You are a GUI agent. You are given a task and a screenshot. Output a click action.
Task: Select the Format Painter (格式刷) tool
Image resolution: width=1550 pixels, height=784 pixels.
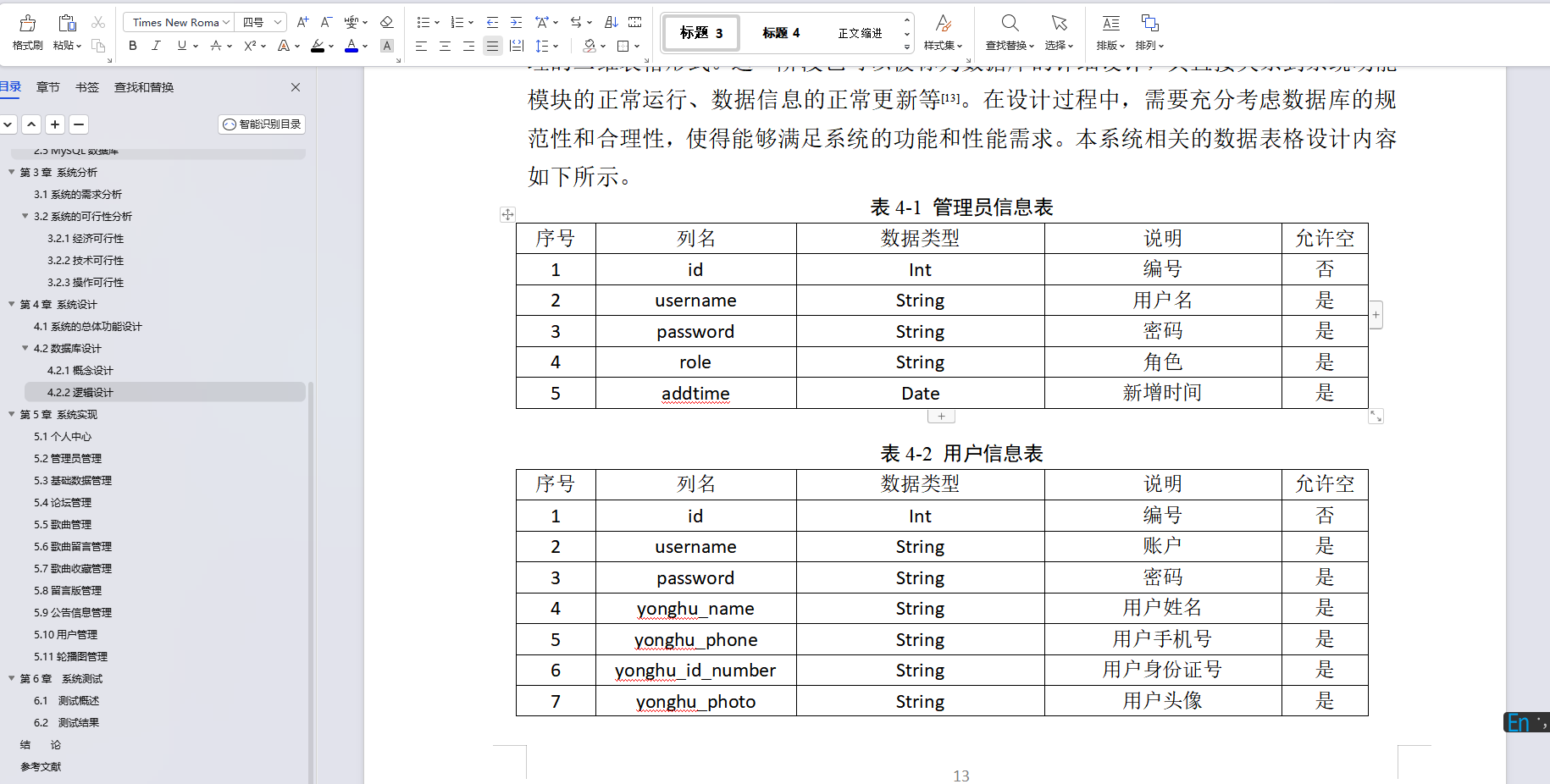pos(27,32)
